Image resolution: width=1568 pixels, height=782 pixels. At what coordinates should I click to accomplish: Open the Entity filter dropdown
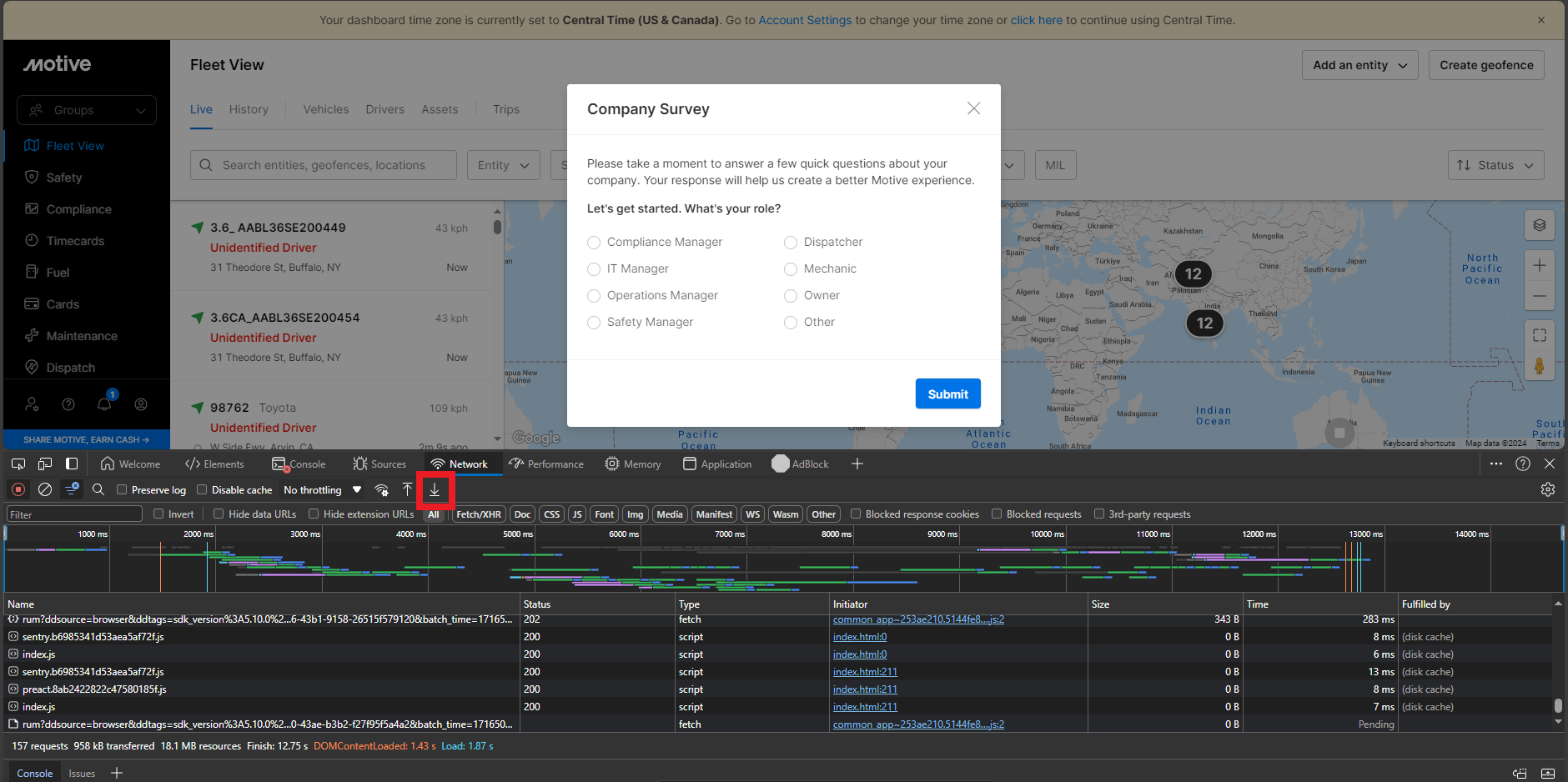click(x=504, y=165)
